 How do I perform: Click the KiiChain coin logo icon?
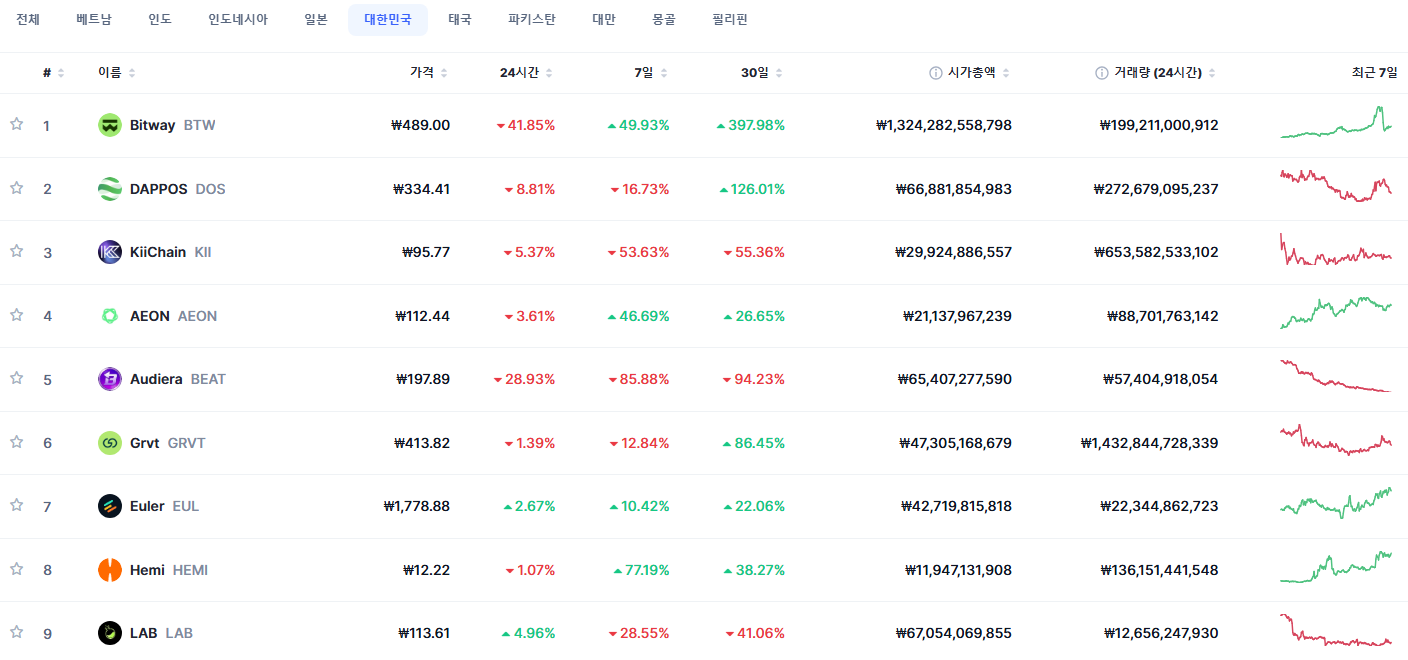(x=110, y=252)
